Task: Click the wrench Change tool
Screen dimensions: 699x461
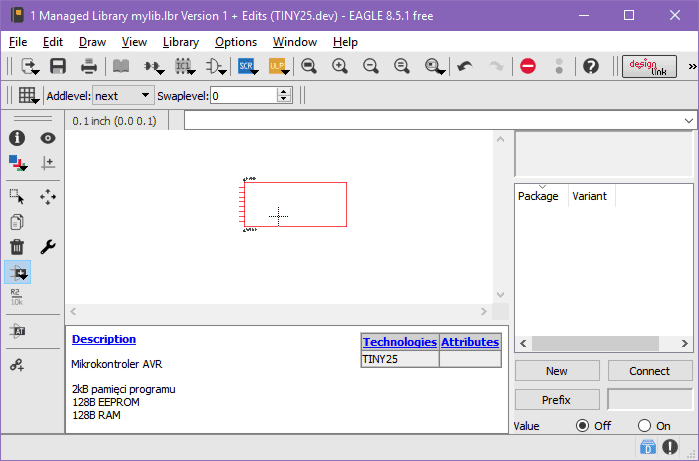Action: [48, 247]
